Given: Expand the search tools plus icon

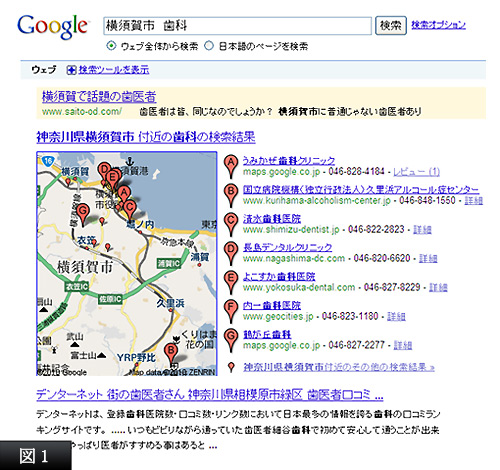Looking at the screenshot, I should coord(71,70).
